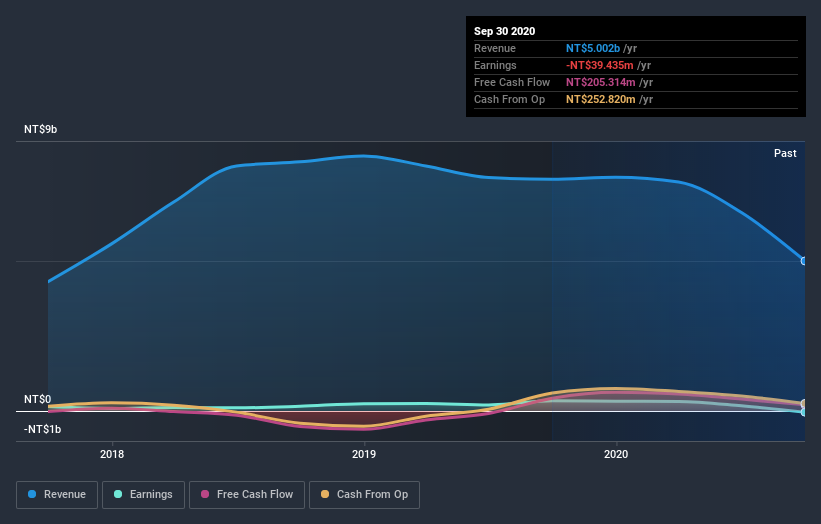This screenshot has height=524, width=821.
Task: Toggle the Revenue legend button
Action: [57, 495]
